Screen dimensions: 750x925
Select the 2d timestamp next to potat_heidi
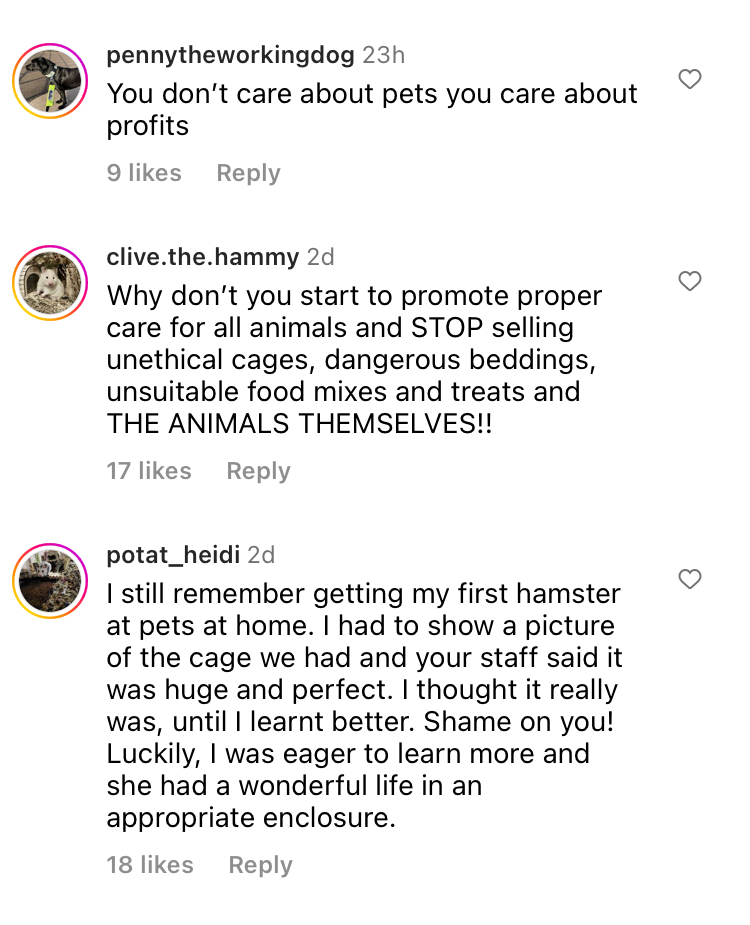pos(261,554)
